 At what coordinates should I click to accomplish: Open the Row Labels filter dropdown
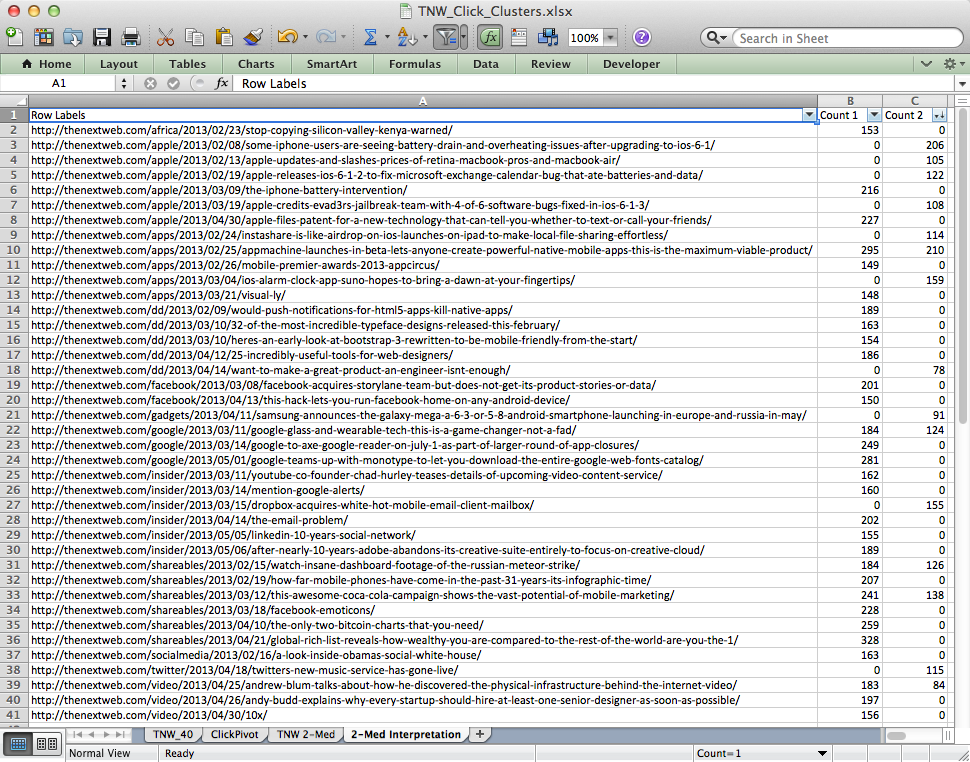tap(809, 115)
